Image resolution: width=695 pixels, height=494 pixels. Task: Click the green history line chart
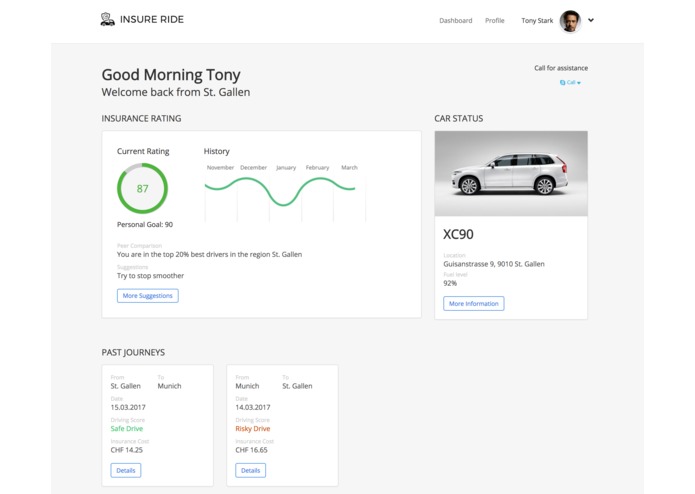(x=280, y=191)
